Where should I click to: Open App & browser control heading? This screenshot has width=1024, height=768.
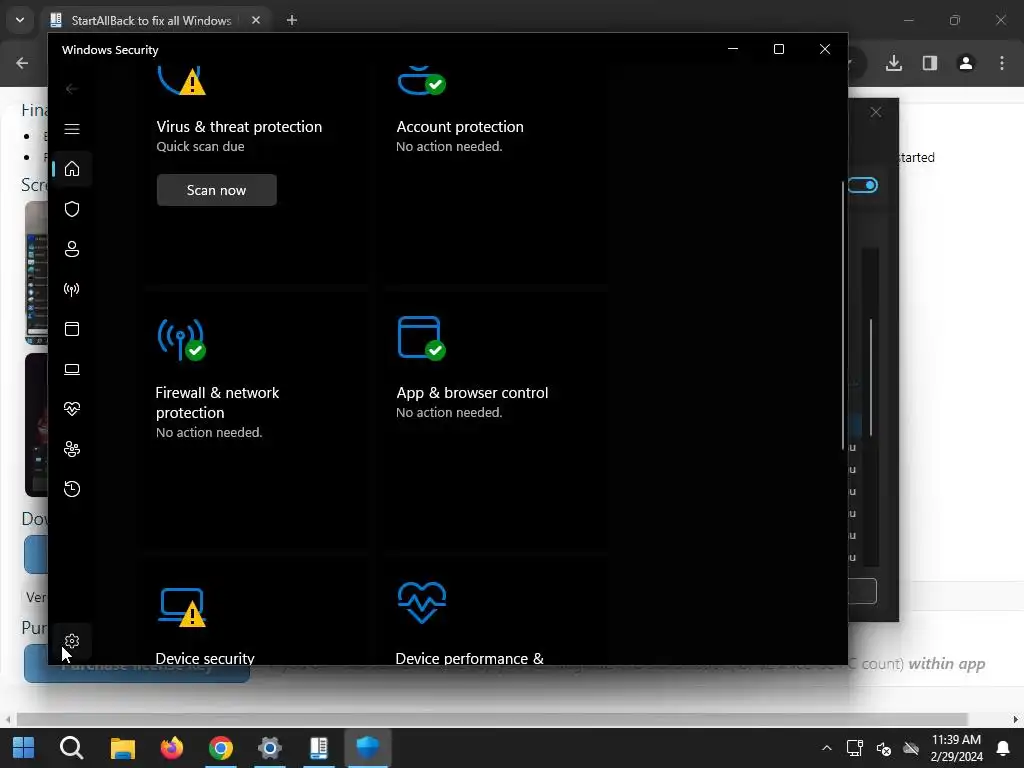pos(472,393)
